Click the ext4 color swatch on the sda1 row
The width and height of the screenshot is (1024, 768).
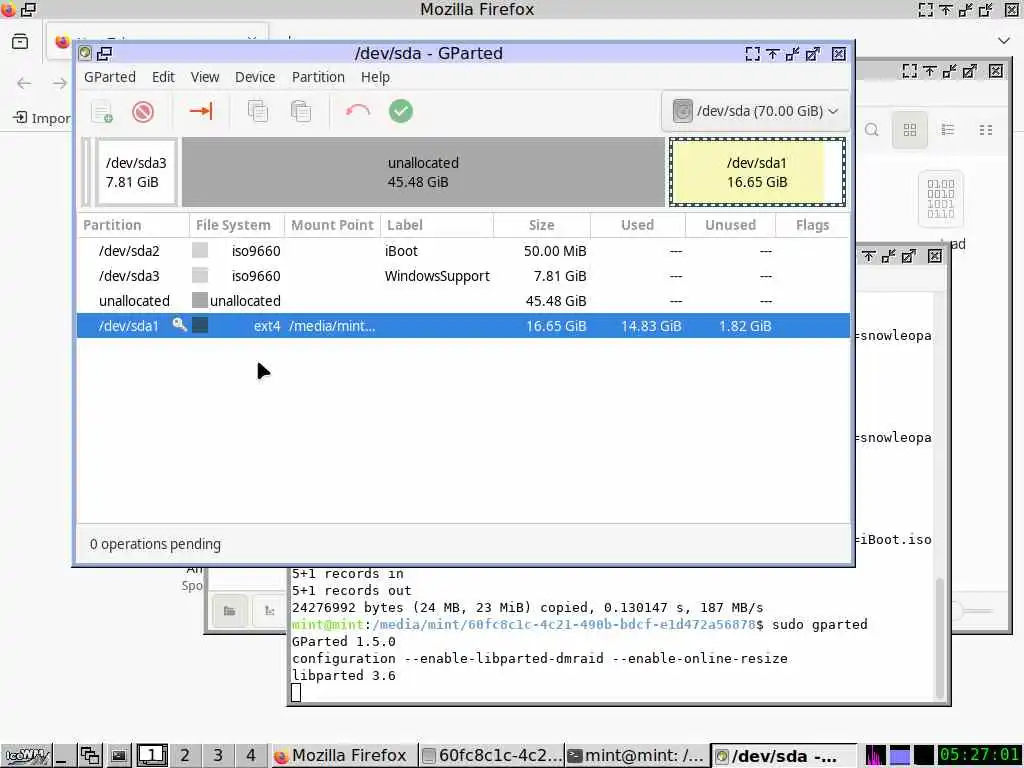[200, 325]
